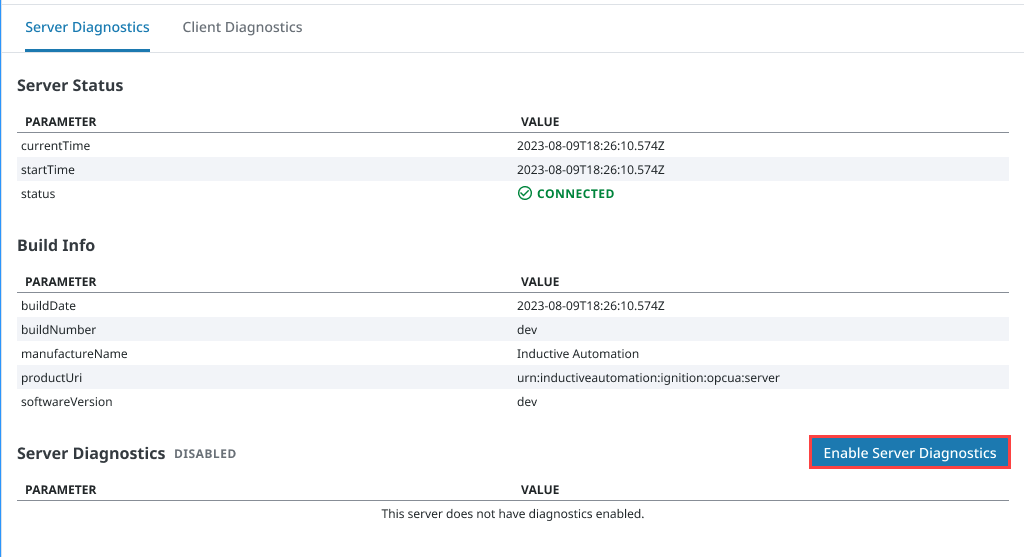The image size is (1024, 557).
Task: Click the startTime parameter name
Action: point(48,170)
